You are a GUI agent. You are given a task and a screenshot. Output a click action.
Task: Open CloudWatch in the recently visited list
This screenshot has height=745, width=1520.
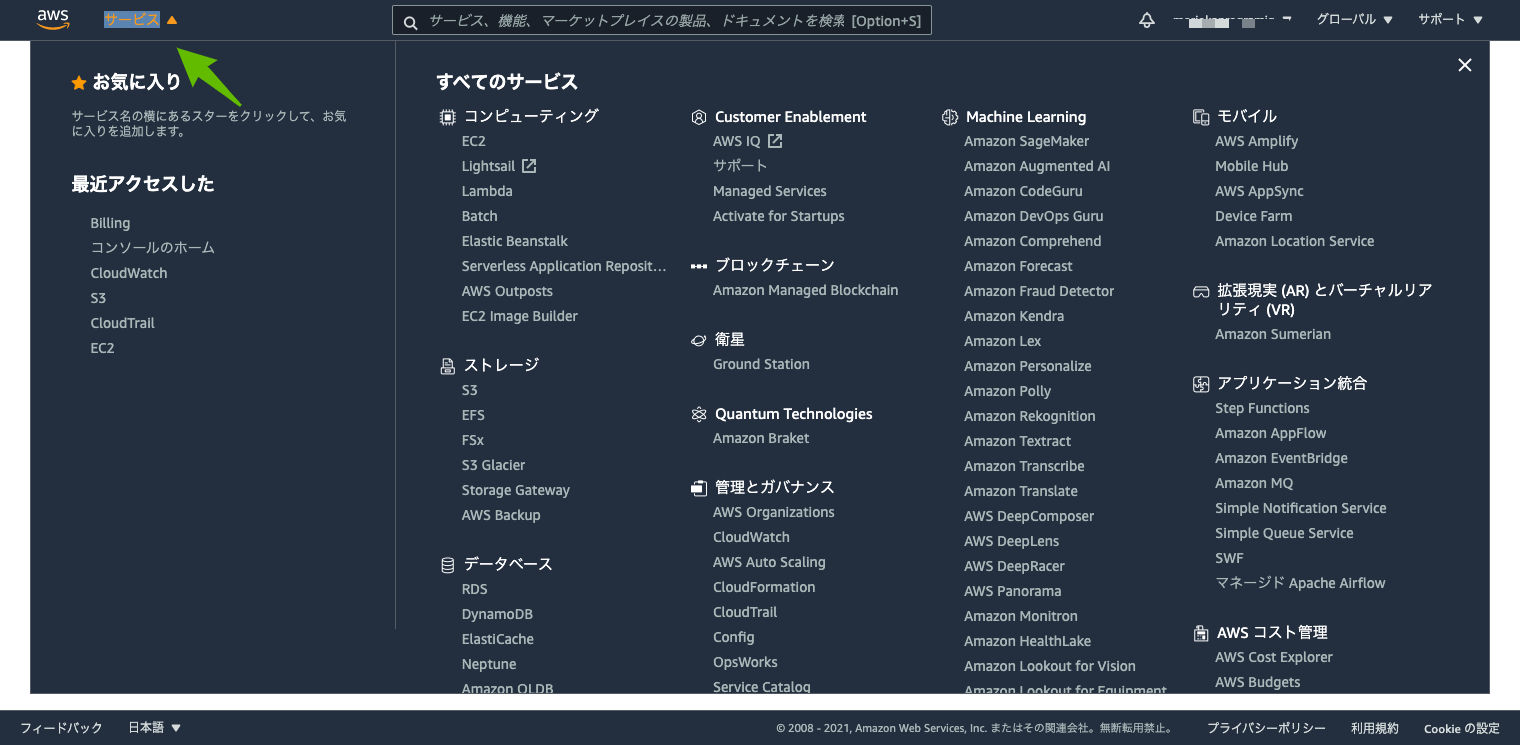(129, 273)
